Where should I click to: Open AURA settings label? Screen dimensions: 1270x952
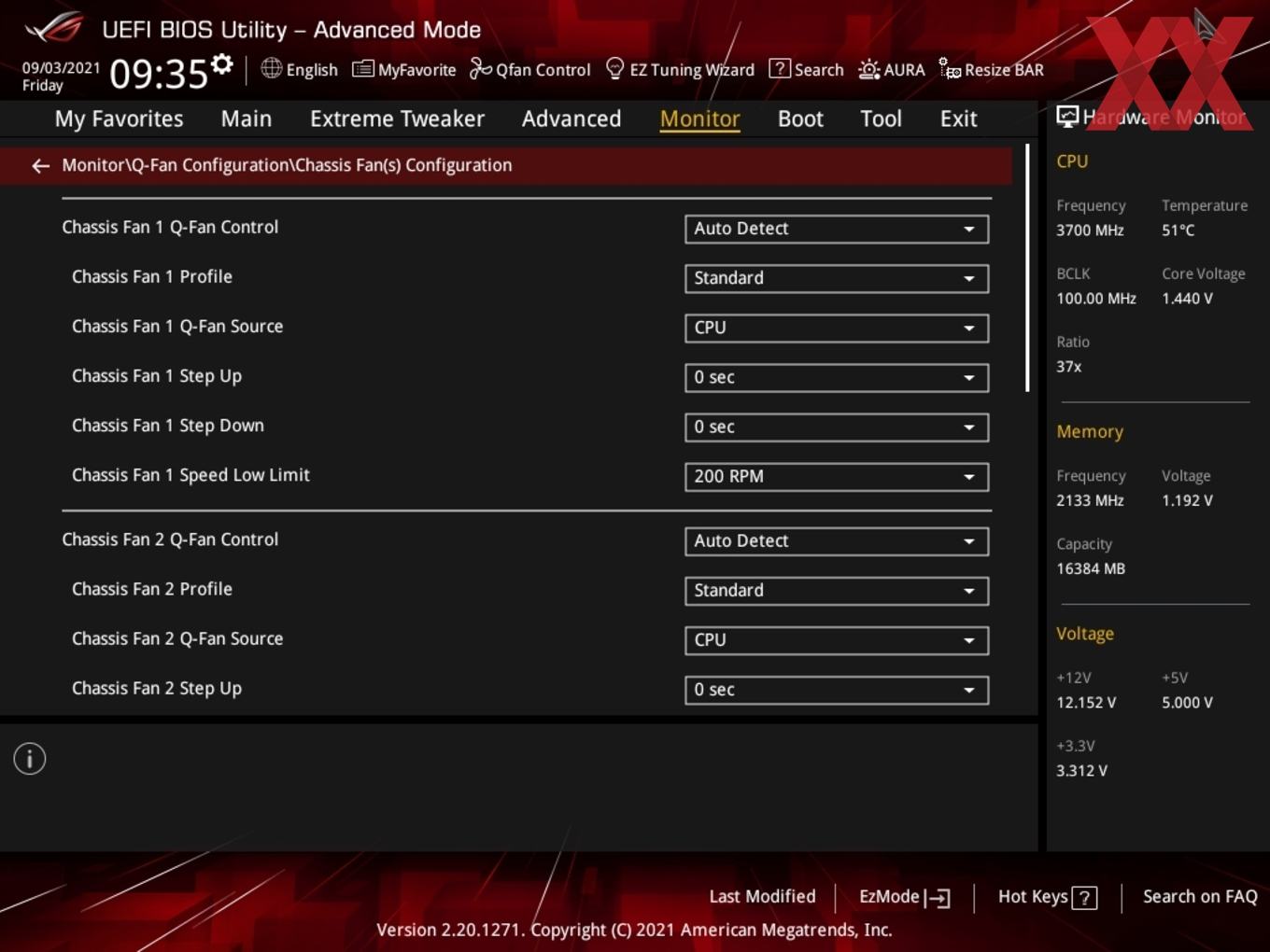click(x=904, y=70)
